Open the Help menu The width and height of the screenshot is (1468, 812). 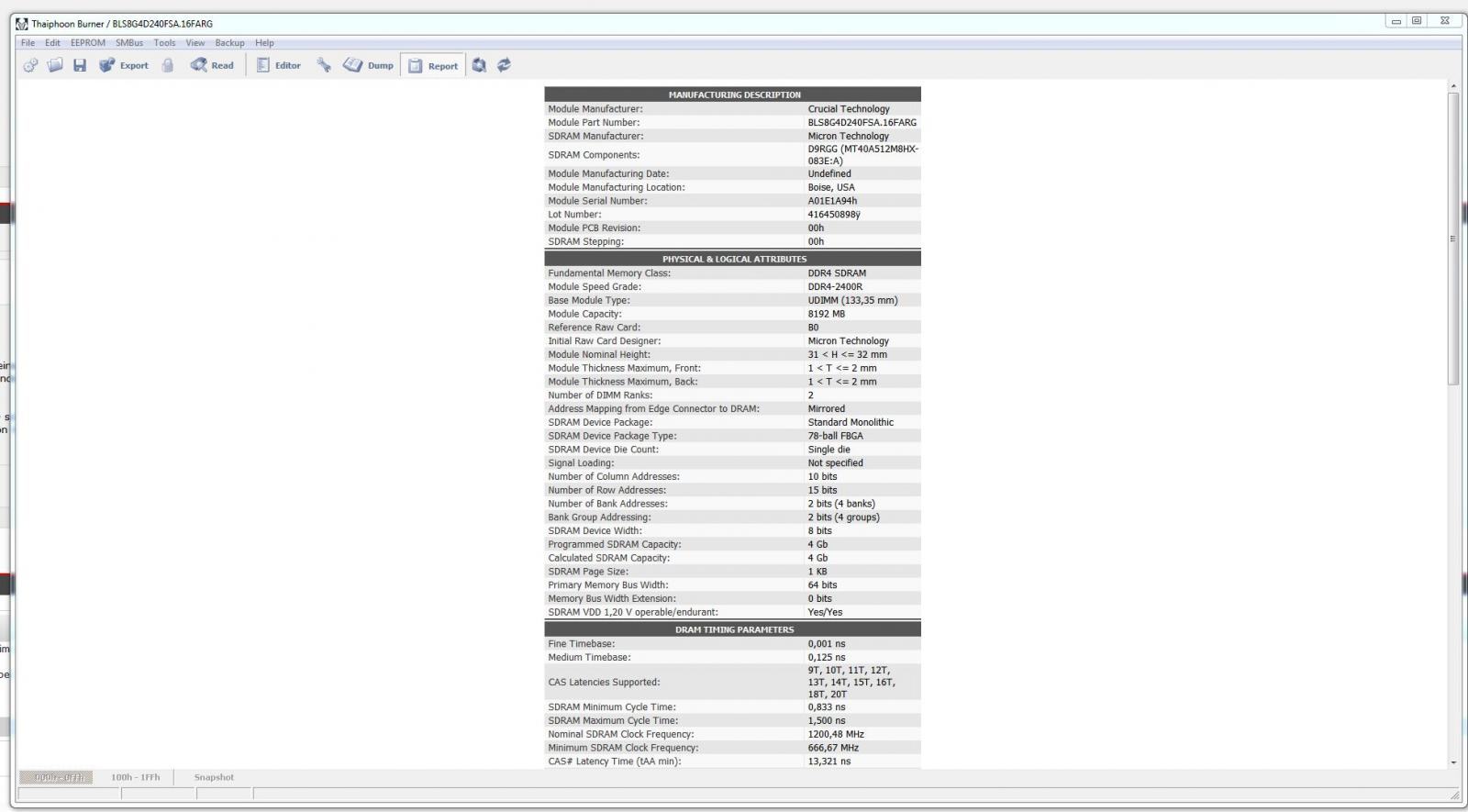(x=264, y=43)
